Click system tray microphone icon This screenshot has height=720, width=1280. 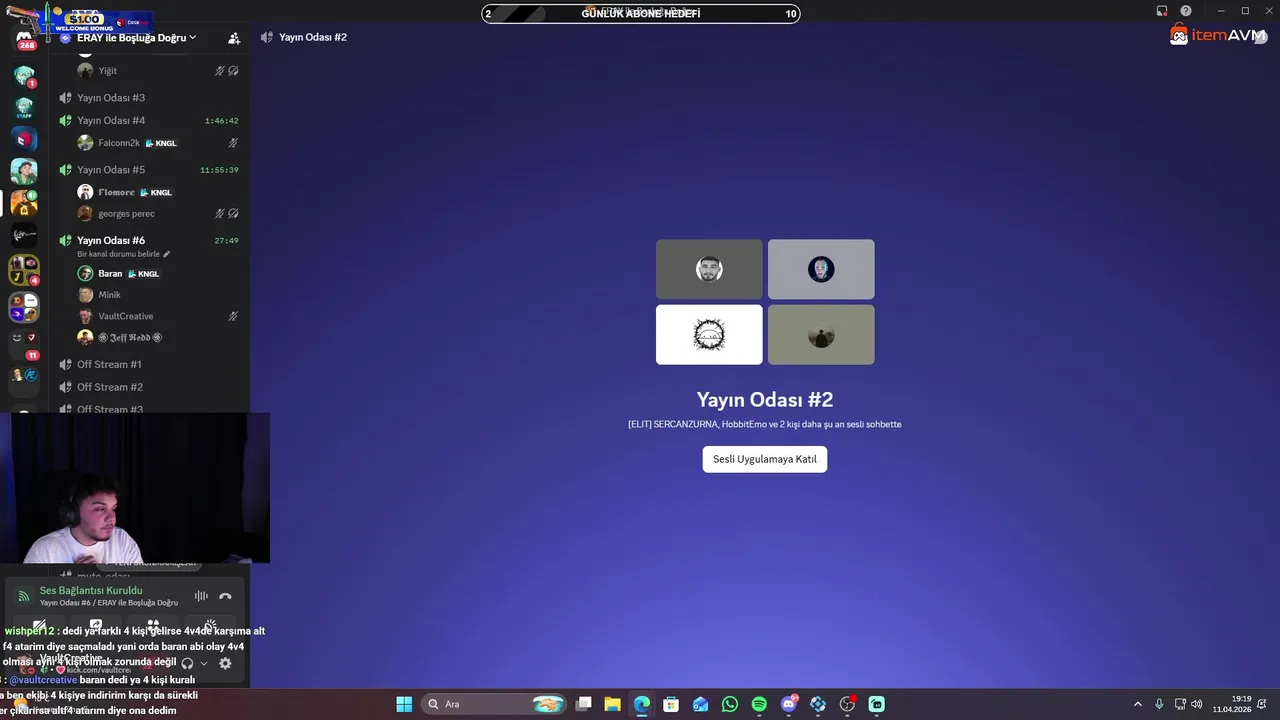tap(1159, 704)
